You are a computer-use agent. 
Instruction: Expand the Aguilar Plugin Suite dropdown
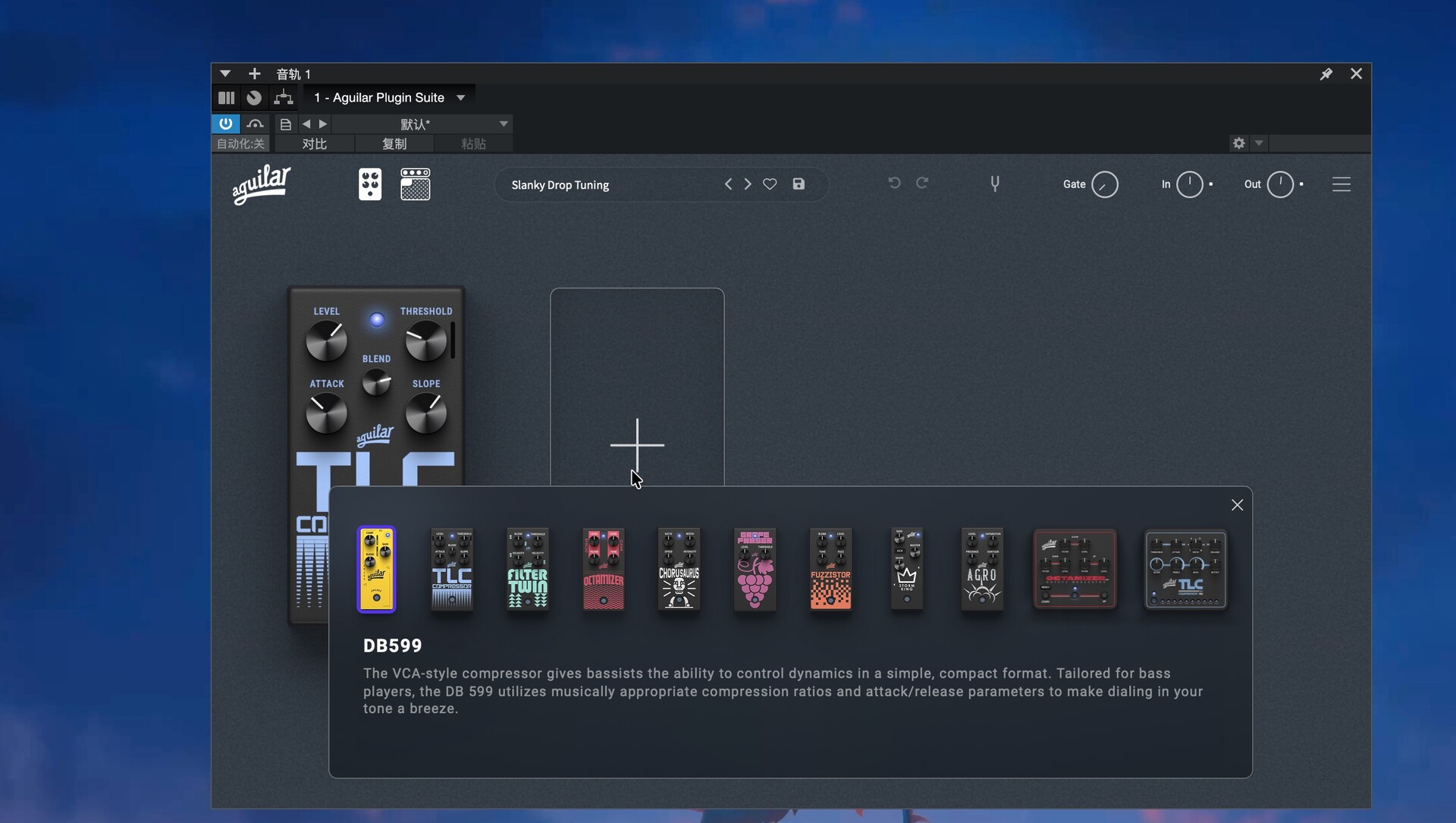[461, 98]
